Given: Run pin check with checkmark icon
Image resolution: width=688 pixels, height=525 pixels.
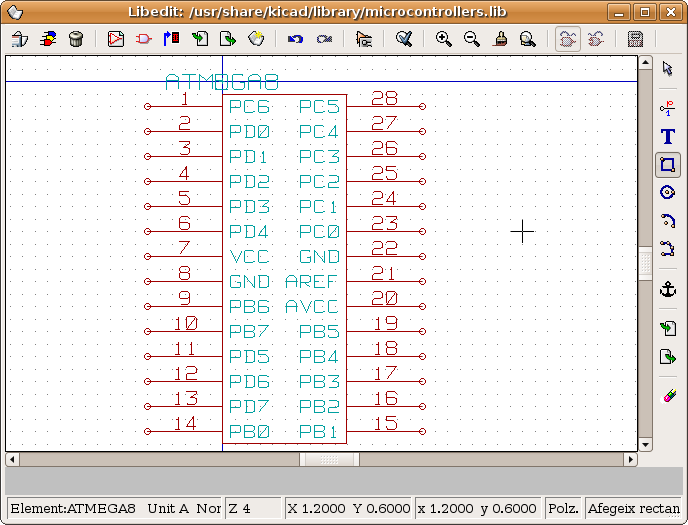Looking at the screenshot, I should coord(404,39).
